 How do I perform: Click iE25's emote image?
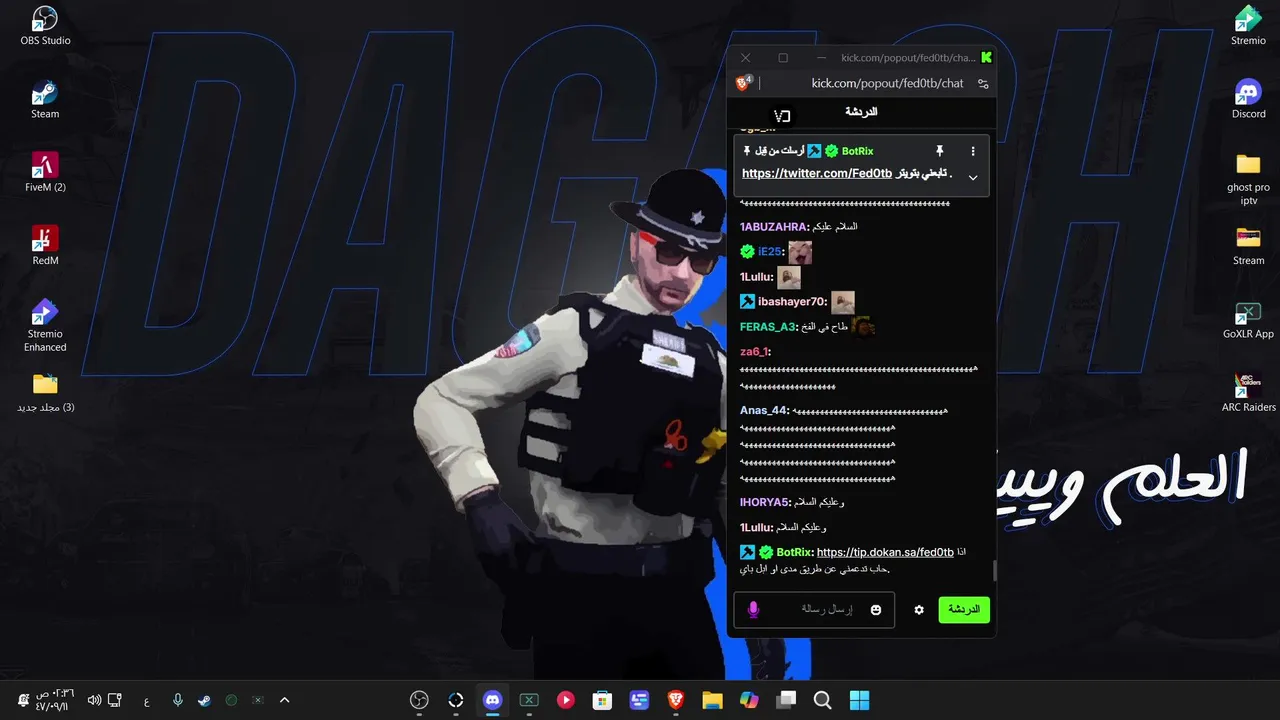coord(799,252)
